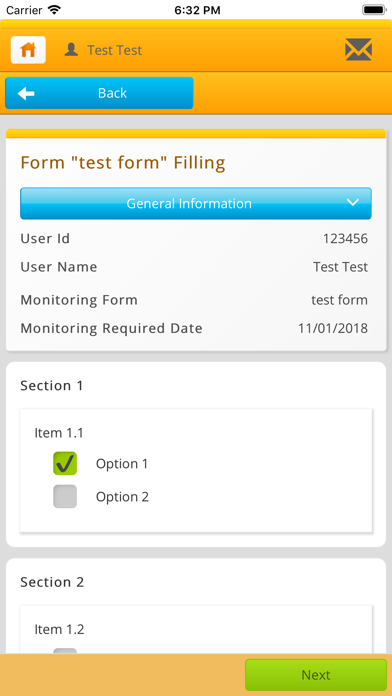Tap the orange home icon

tap(28, 50)
